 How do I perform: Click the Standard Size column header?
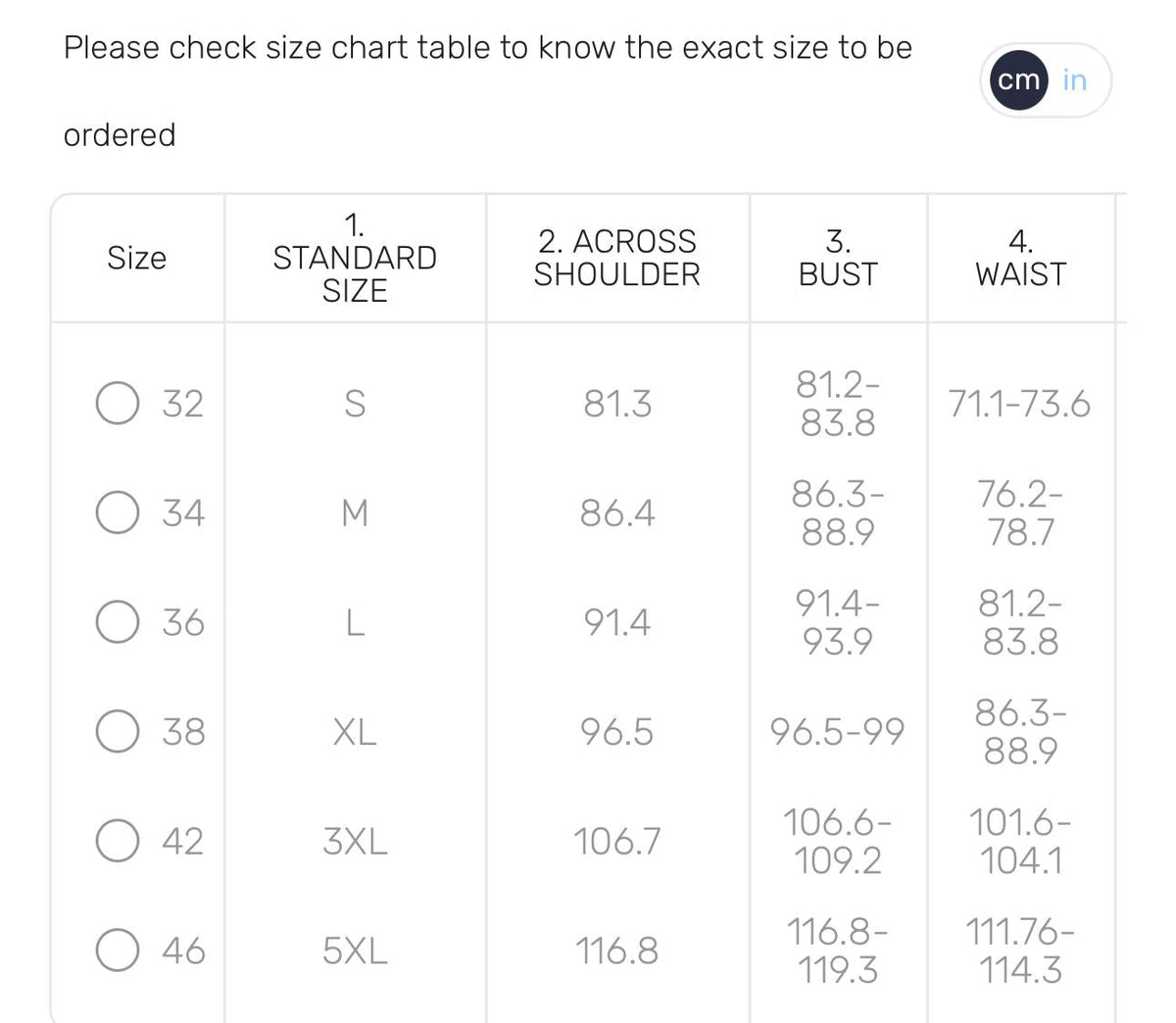(355, 258)
